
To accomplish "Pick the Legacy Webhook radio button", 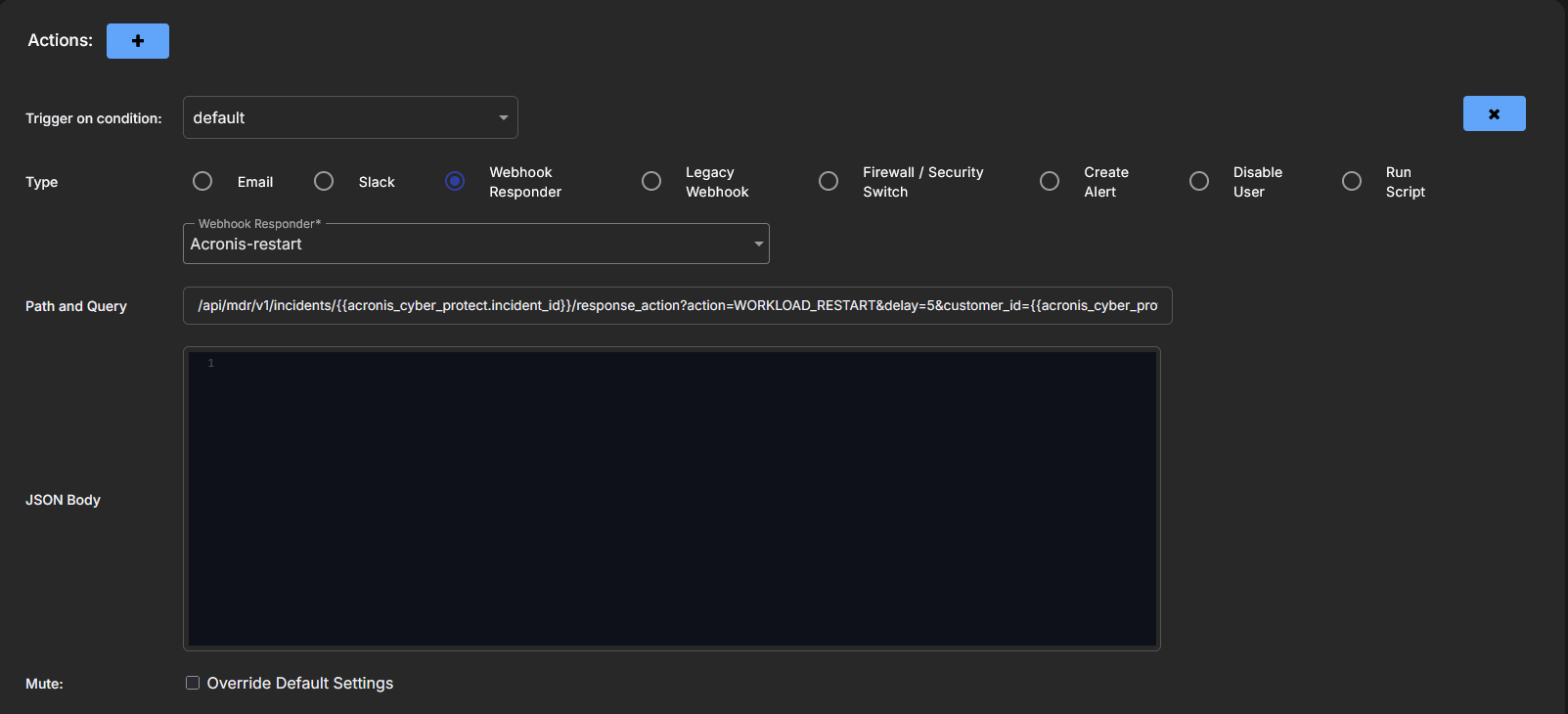I will [x=651, y=182].
